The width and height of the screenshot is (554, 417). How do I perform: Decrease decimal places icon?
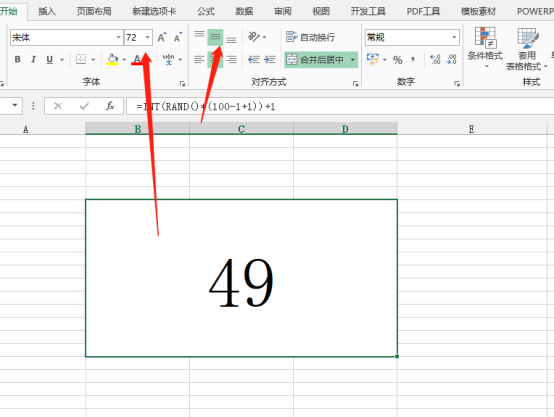coord(452,59)
